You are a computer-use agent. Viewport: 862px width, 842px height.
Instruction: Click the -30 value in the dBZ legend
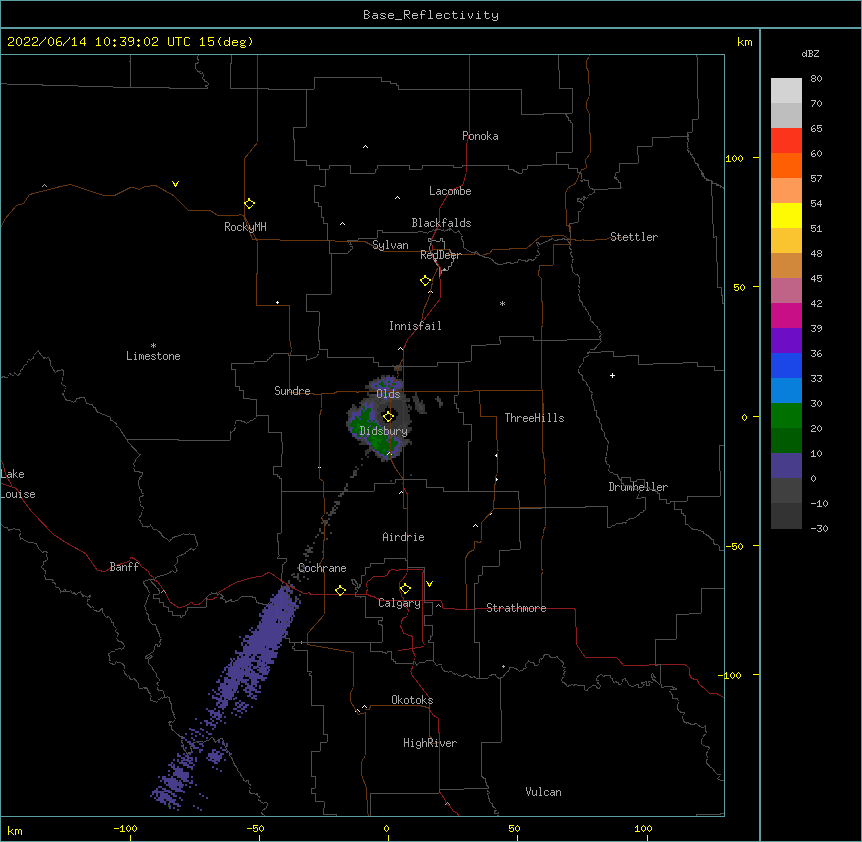click(x=819, y=528)
